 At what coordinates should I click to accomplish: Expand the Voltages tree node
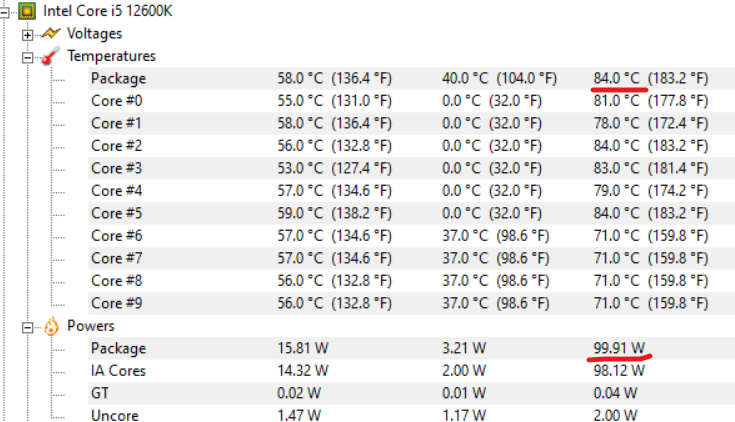(27, 34)
